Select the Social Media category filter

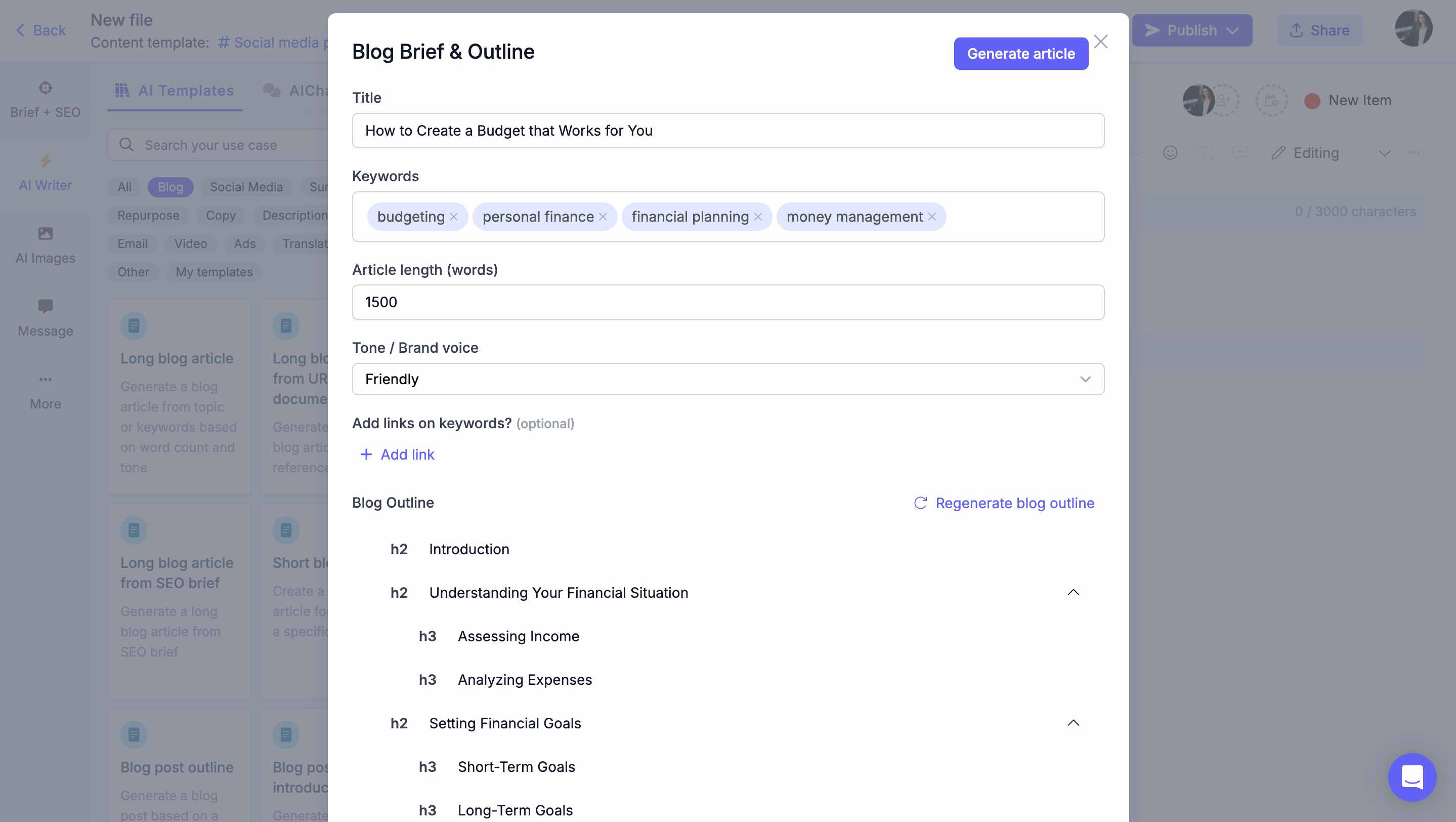[246, 187]
